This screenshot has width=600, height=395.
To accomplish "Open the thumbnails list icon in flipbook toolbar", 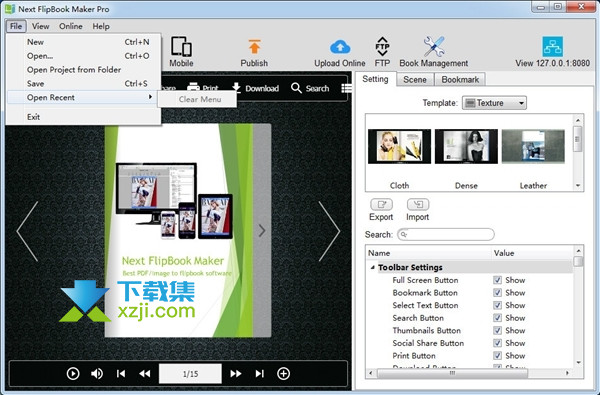I will coord(346,88).
